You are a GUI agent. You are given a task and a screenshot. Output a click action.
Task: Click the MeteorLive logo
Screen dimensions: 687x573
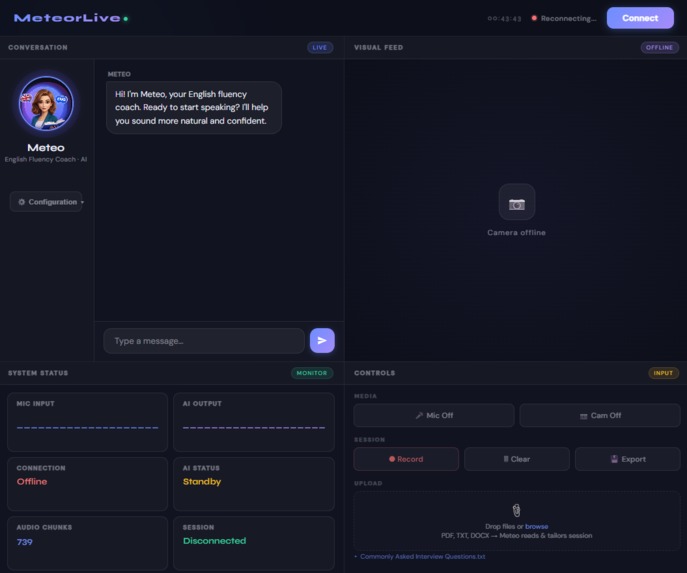67,18
